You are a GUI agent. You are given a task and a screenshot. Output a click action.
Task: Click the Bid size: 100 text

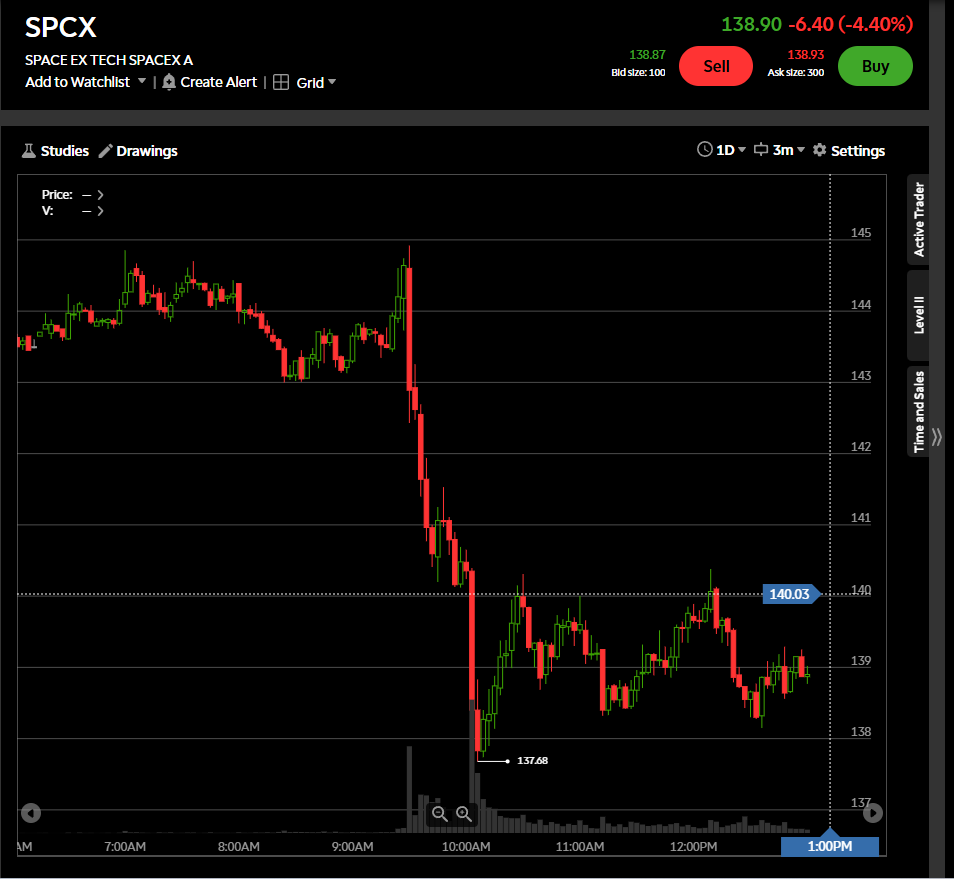pos(638,72)
